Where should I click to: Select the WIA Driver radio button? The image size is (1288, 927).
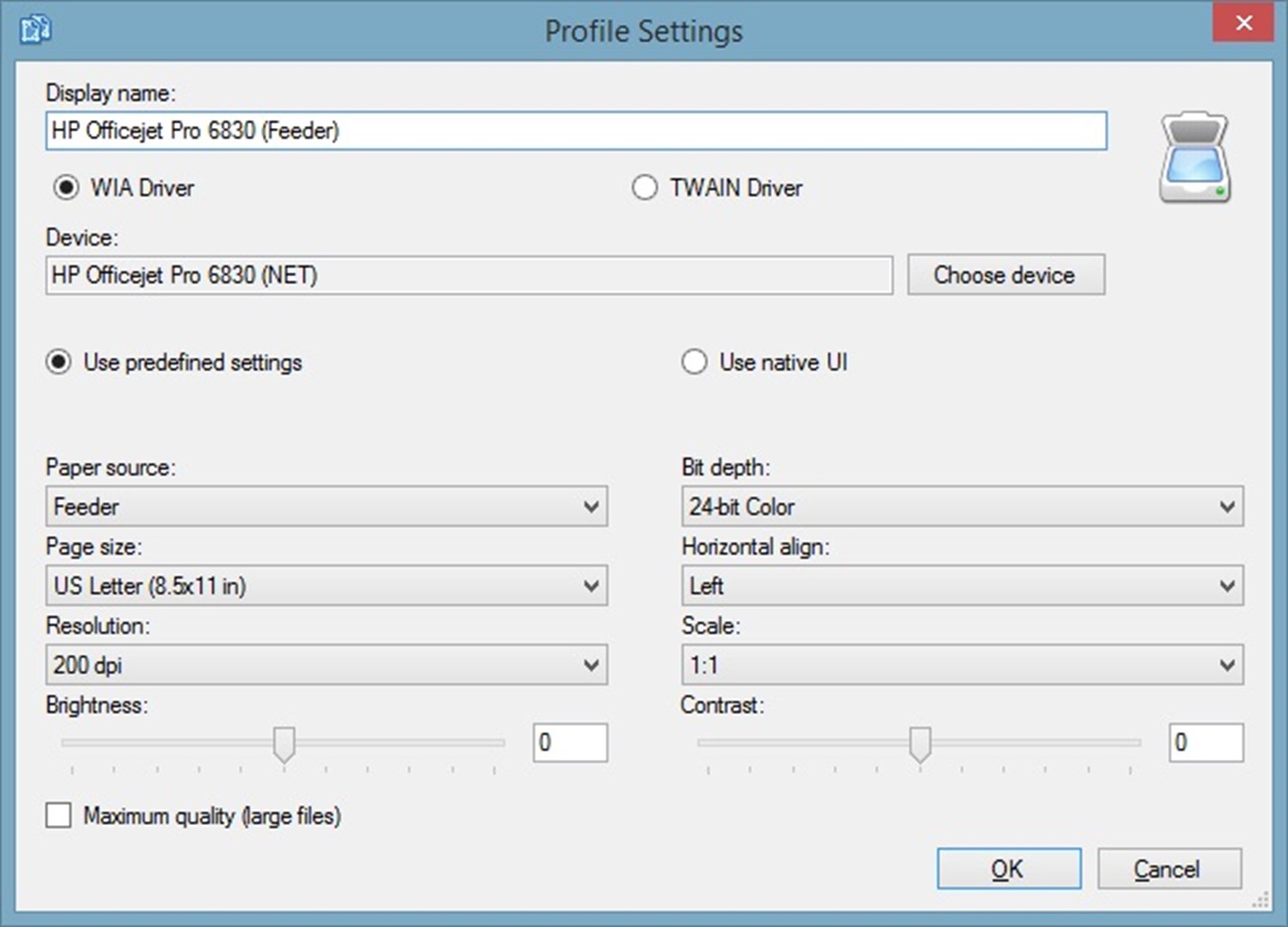point(66,187)
